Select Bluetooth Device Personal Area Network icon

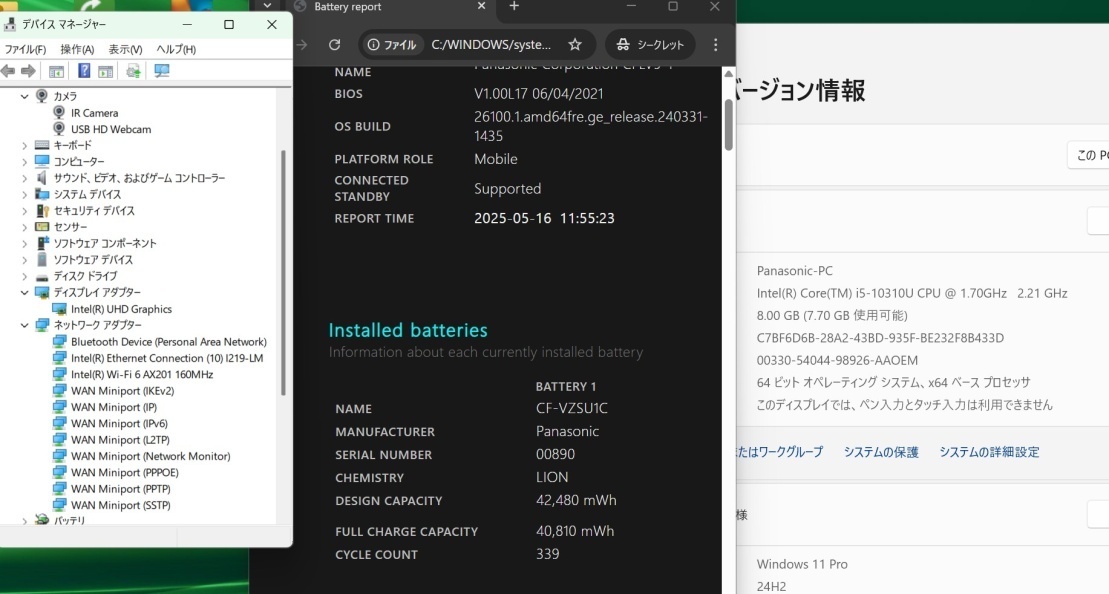click(59, 342)
